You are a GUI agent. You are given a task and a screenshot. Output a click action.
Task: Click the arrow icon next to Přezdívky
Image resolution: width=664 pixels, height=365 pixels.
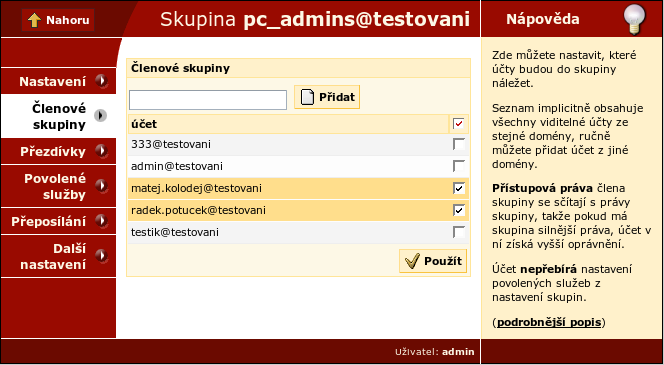(x=101, y=151)
